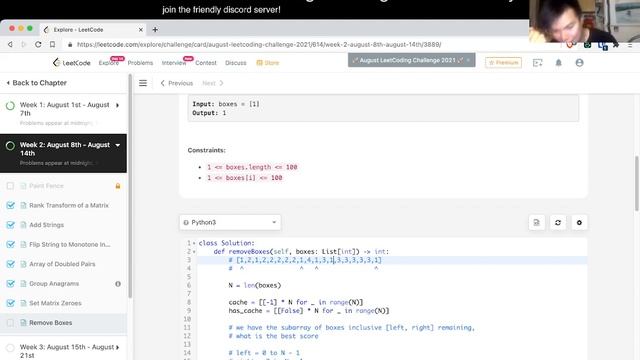Dismiss the August LeetCoding Challenge banner
The image size is (640, 360).
pyautogui.click(x=468, y=60)
